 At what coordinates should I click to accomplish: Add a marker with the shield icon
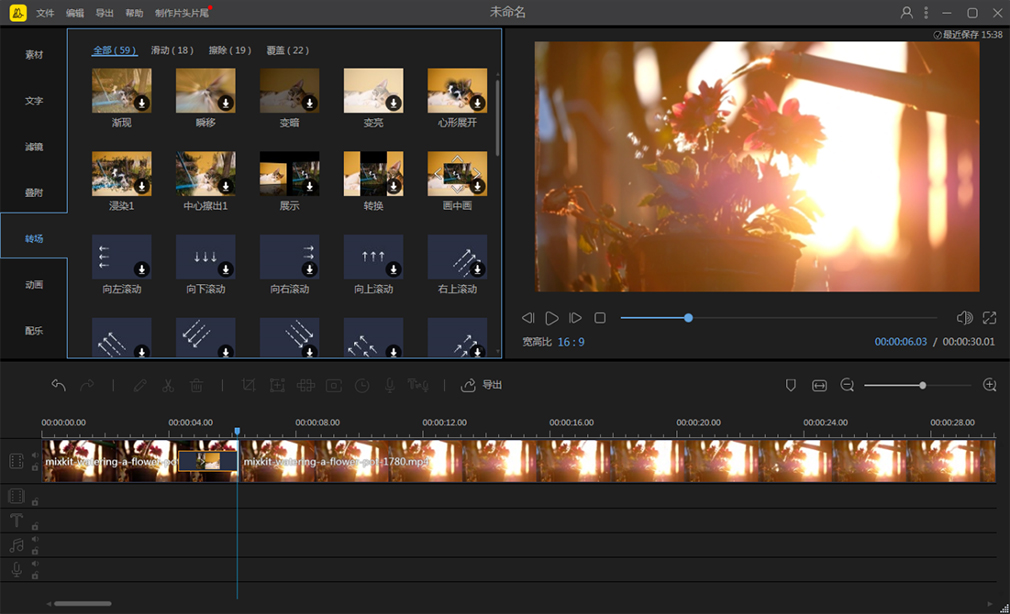pyautogui.click(x=791, y=385)
